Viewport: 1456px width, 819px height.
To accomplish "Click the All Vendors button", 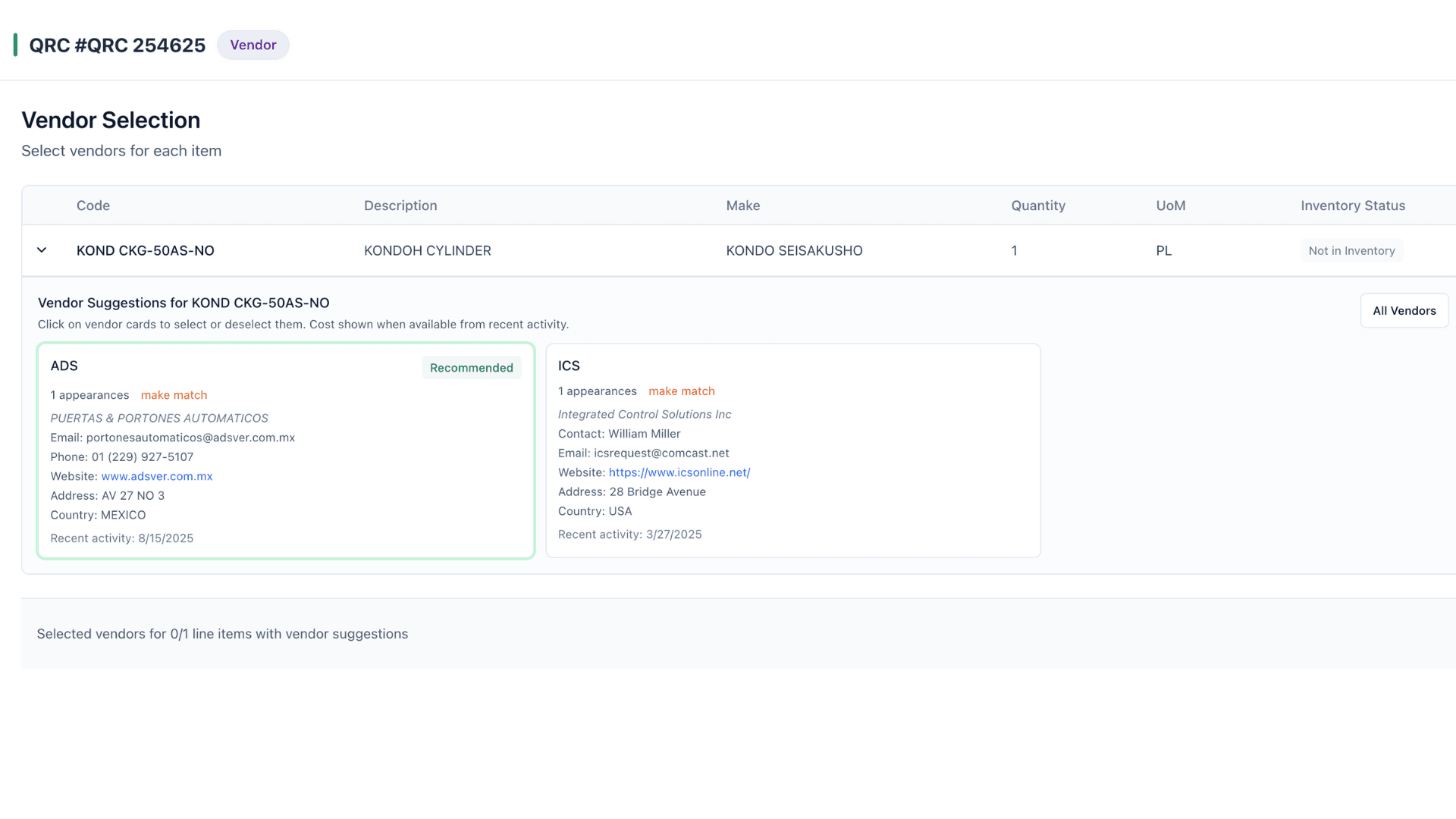I will 1404,311.
